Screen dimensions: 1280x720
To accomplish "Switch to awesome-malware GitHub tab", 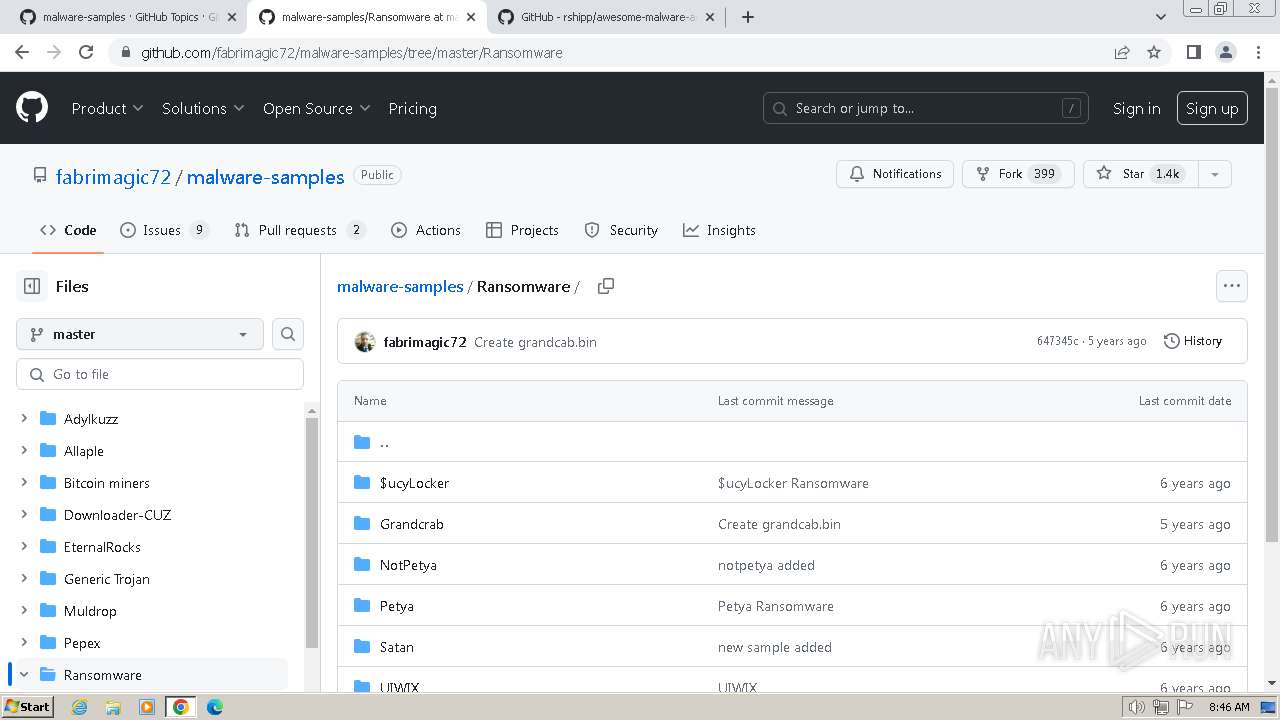I will (606, 17).
